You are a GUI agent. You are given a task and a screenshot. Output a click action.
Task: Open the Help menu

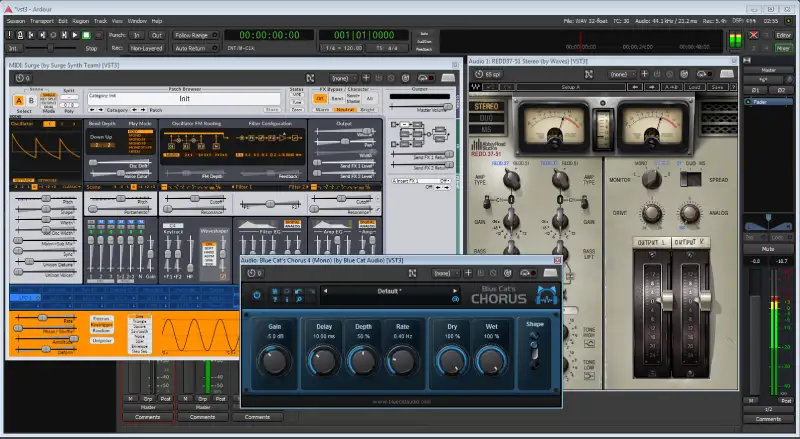157,21
